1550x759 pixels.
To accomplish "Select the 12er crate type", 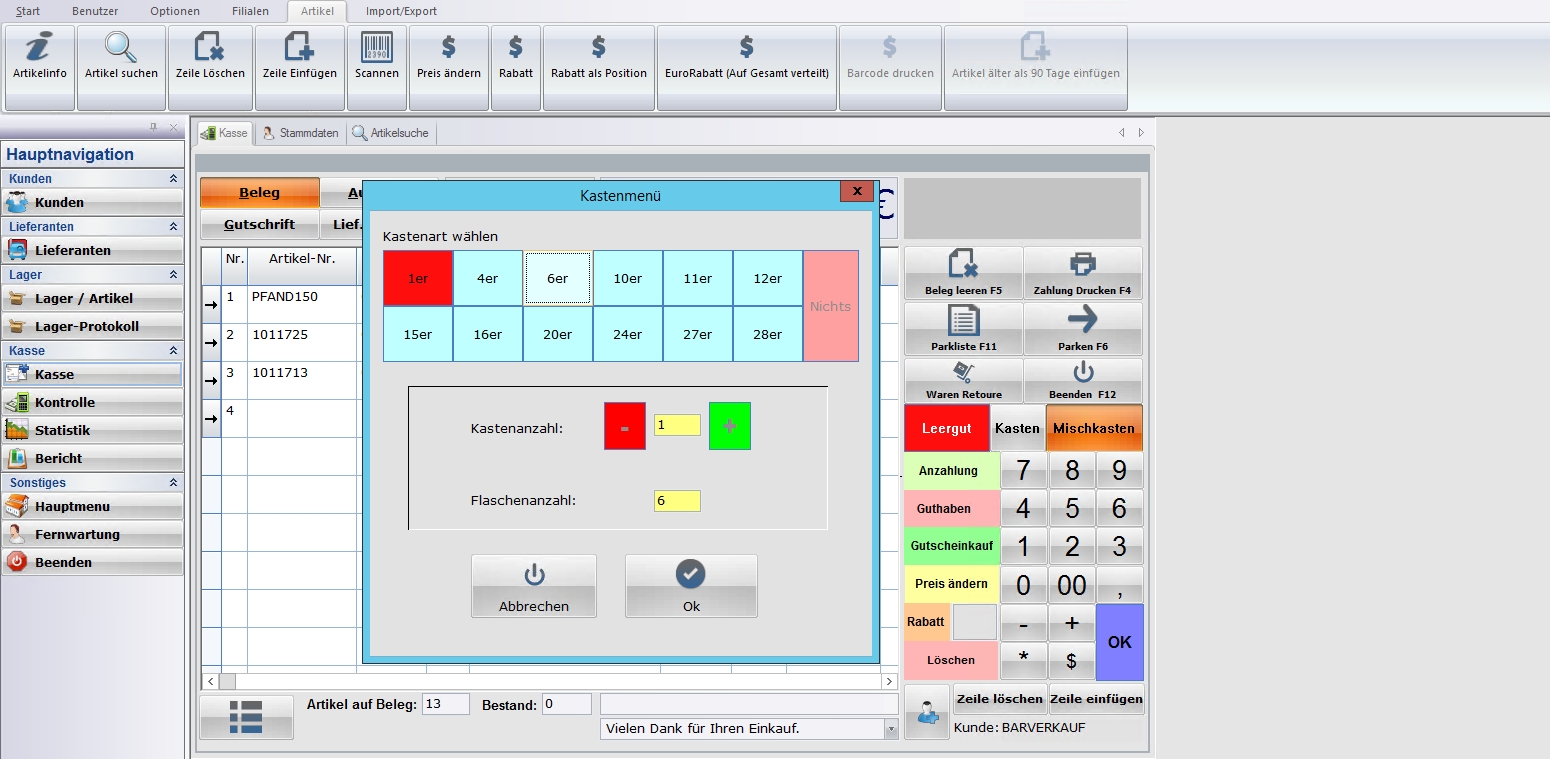I will click(768, 278).
